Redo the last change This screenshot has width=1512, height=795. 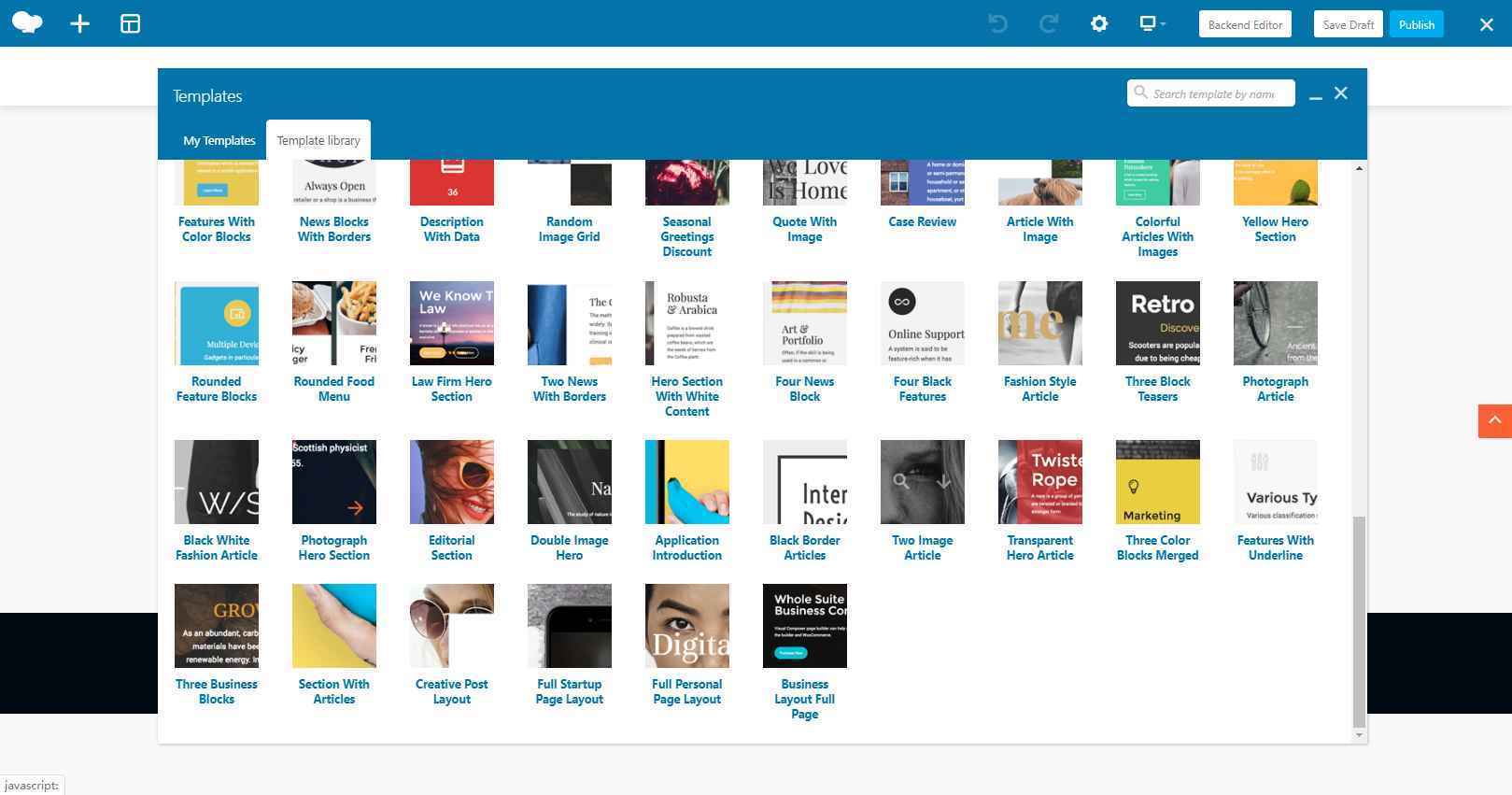[1048, 23]
